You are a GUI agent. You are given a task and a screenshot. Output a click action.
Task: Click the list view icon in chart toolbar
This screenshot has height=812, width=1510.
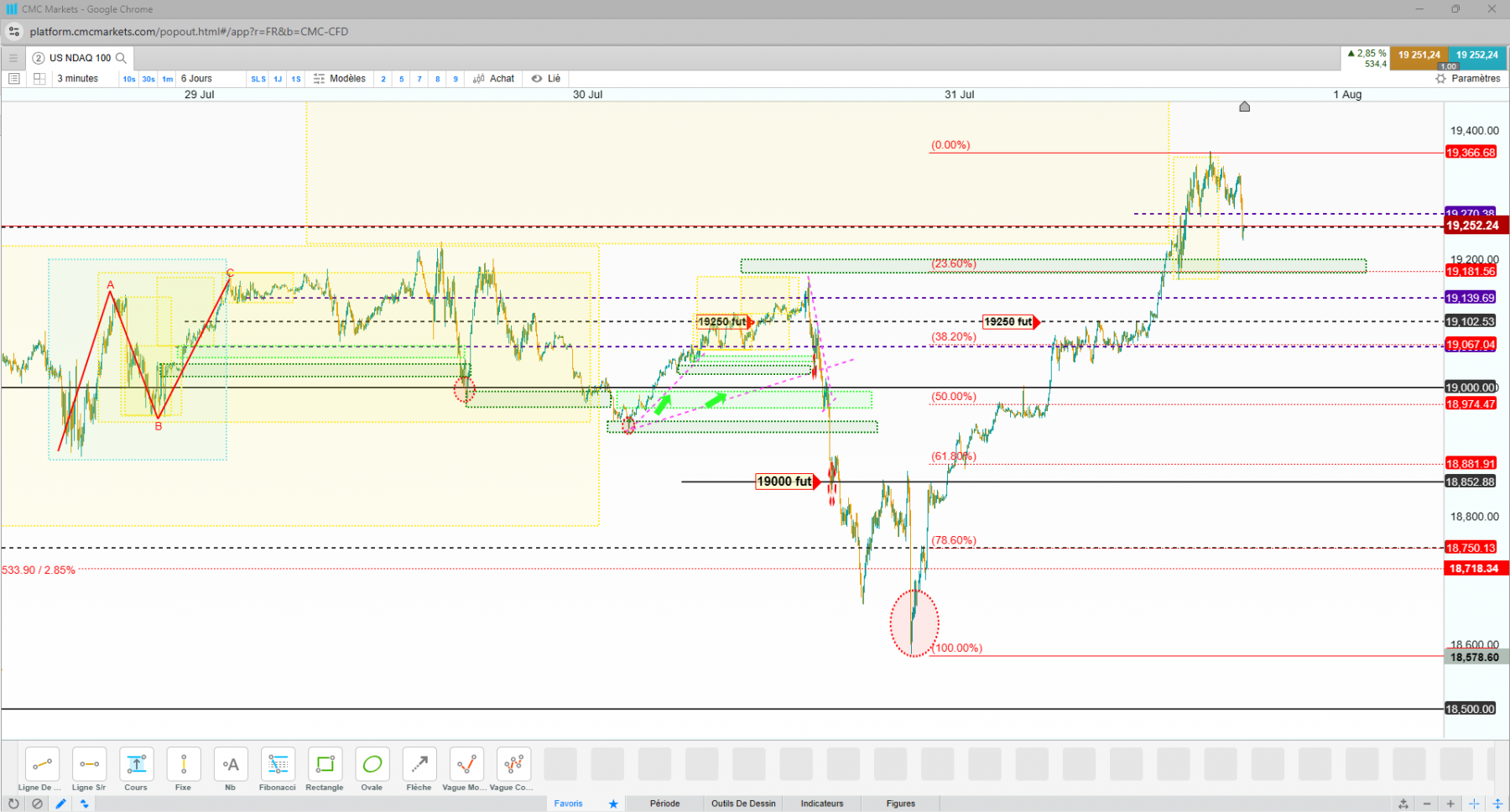click(x=14, y=79)
